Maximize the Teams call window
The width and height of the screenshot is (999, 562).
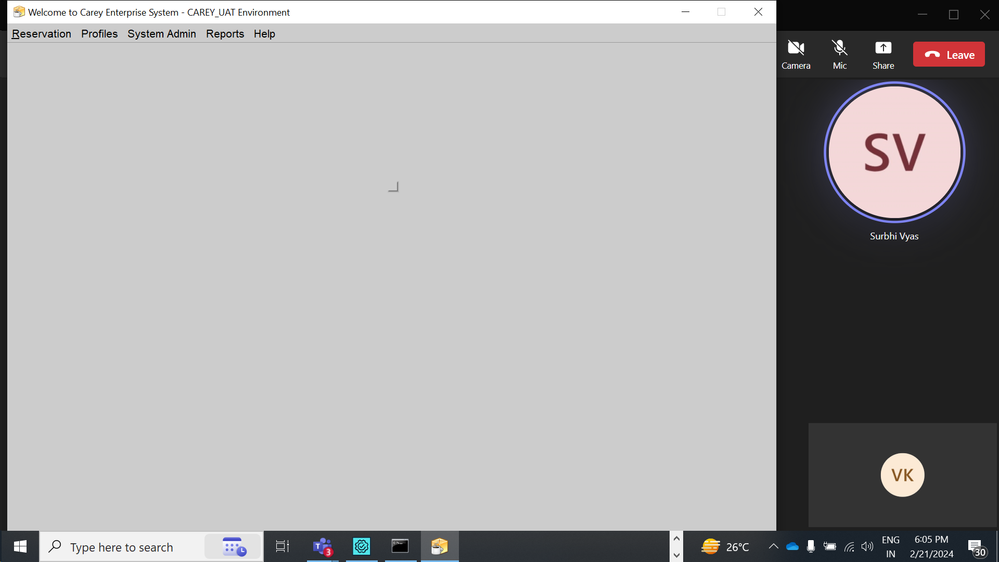pos(954,14)
